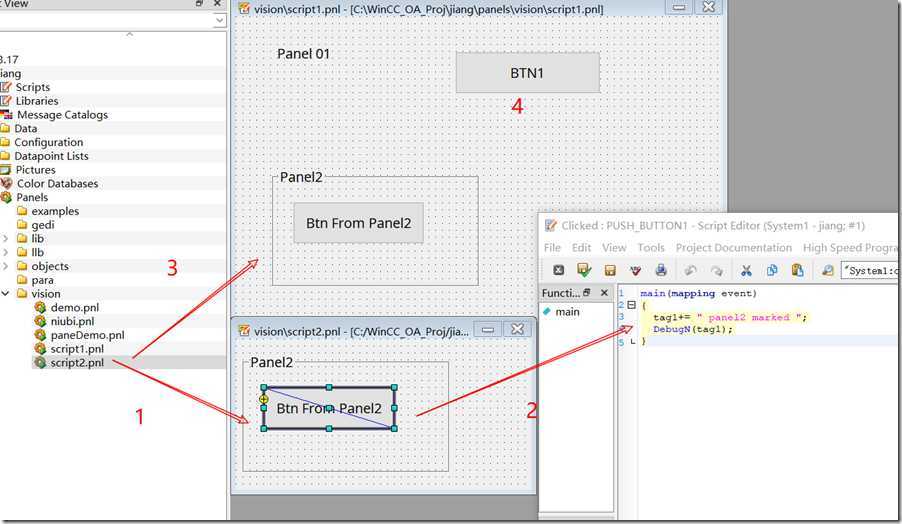
Task: Click the script2.pnl window title icon
Action: [244, 330]
